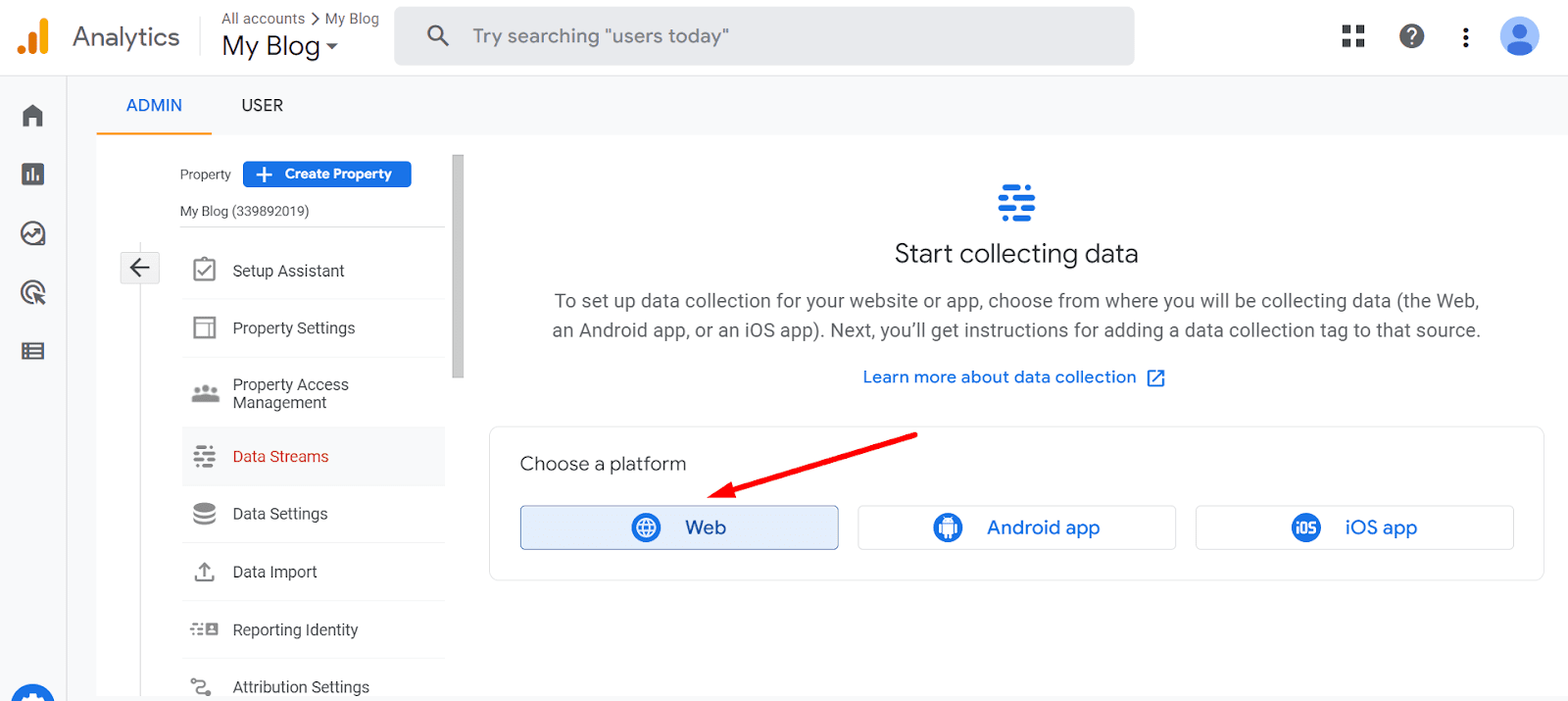This screenshot has width=1568, height=701.
Task: Choose the Web platform button
Action: (679, 527)
